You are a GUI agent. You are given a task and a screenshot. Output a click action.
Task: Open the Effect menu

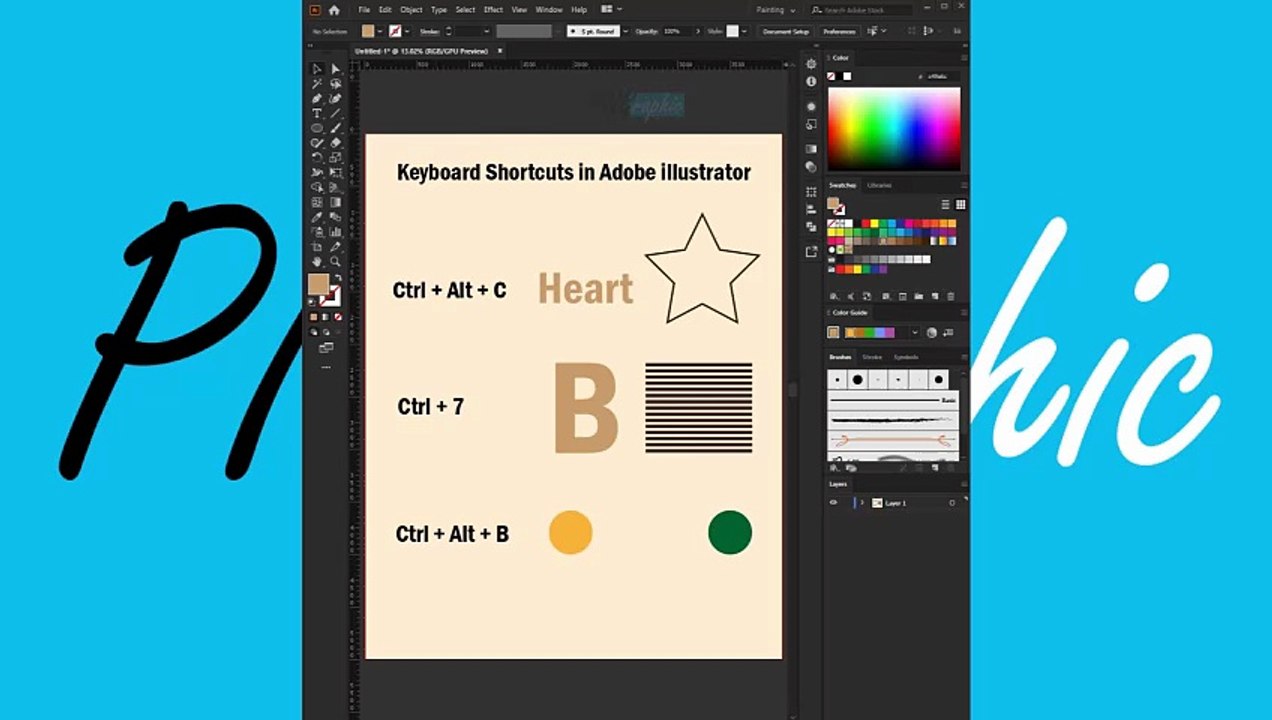coord(493,10)
